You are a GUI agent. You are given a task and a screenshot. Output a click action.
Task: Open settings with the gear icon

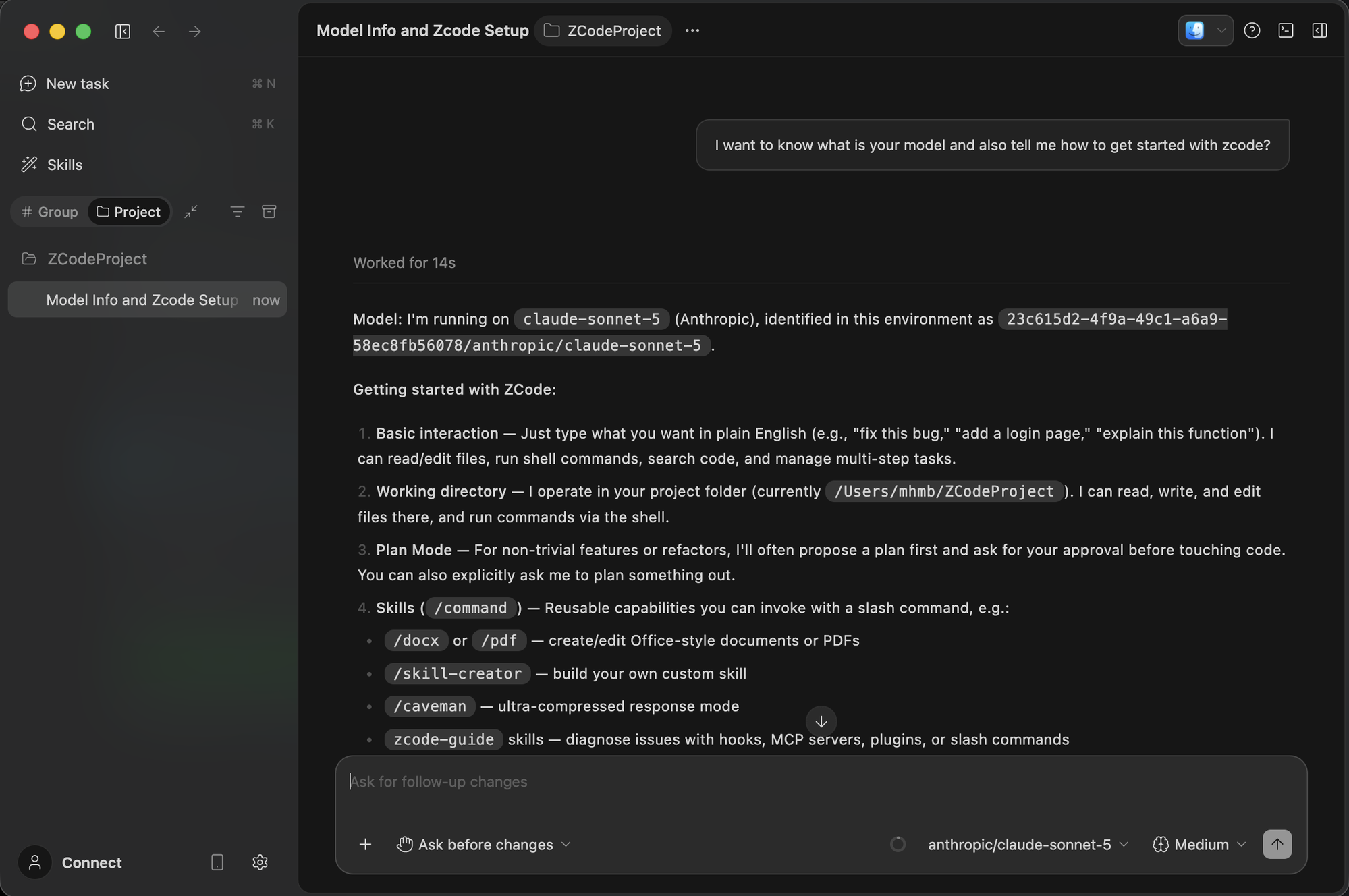tap(260, 863)
